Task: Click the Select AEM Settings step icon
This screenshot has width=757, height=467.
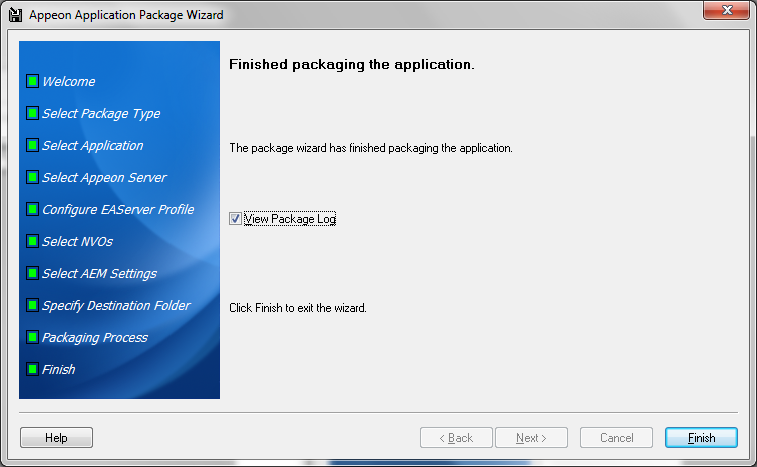Action: [x=32, y=273]
